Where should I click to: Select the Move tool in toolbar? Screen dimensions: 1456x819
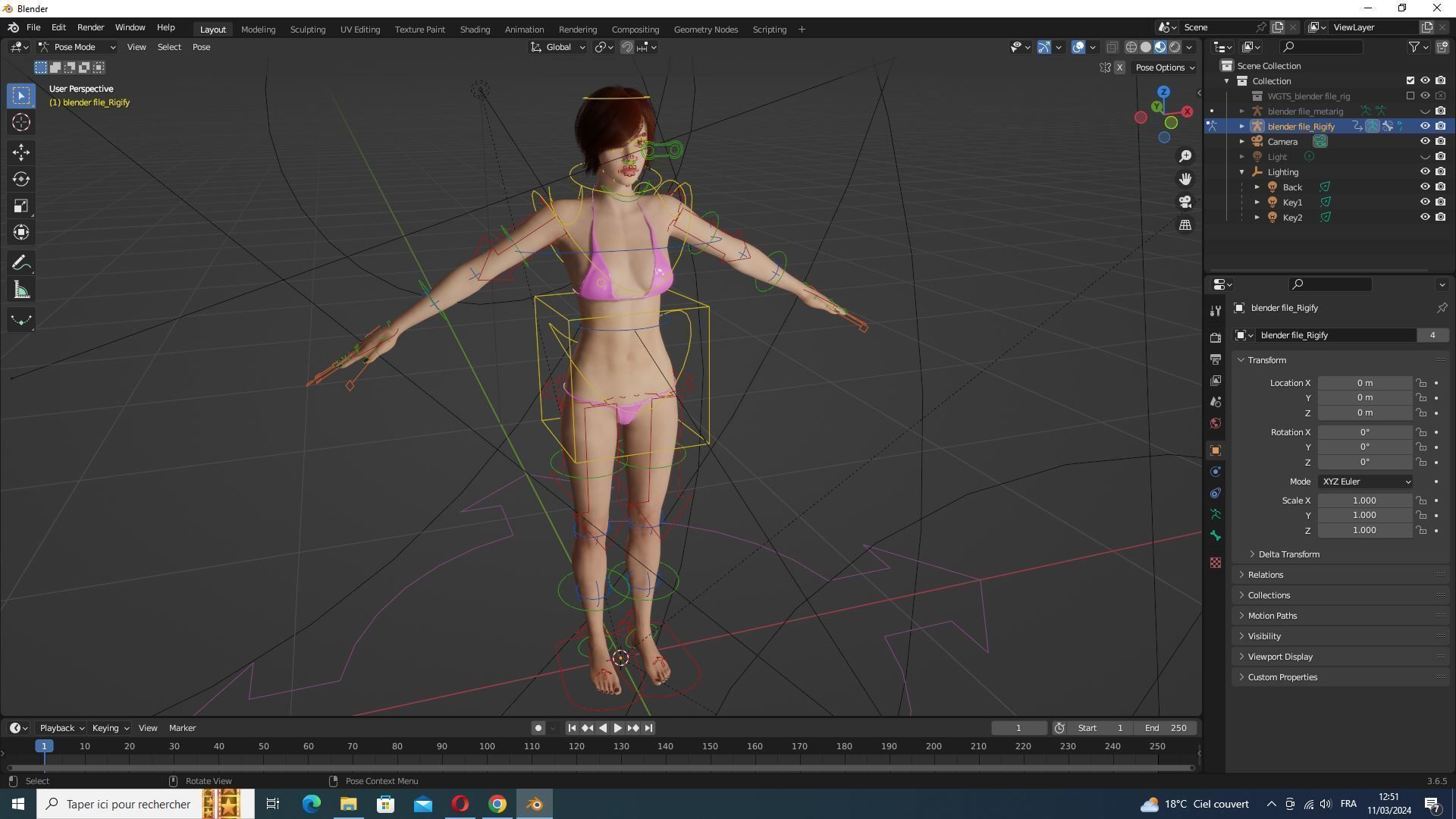coord(21,152)
